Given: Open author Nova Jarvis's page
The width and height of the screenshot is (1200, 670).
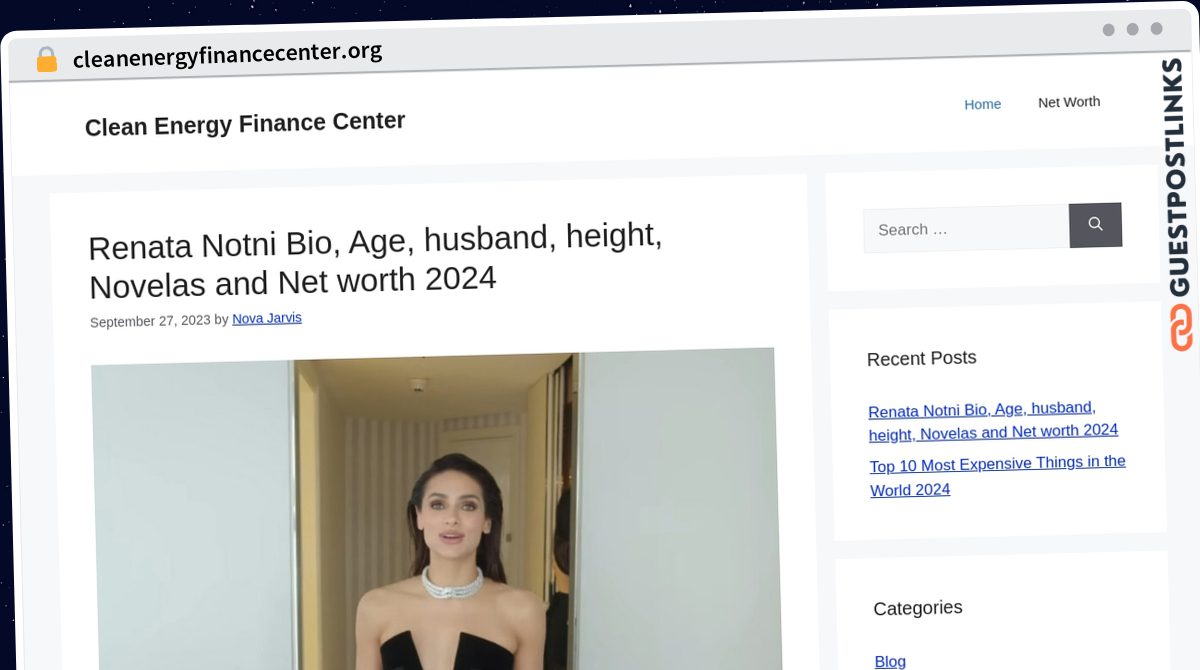Looking at the screenshot, I should tap(266, 318).
